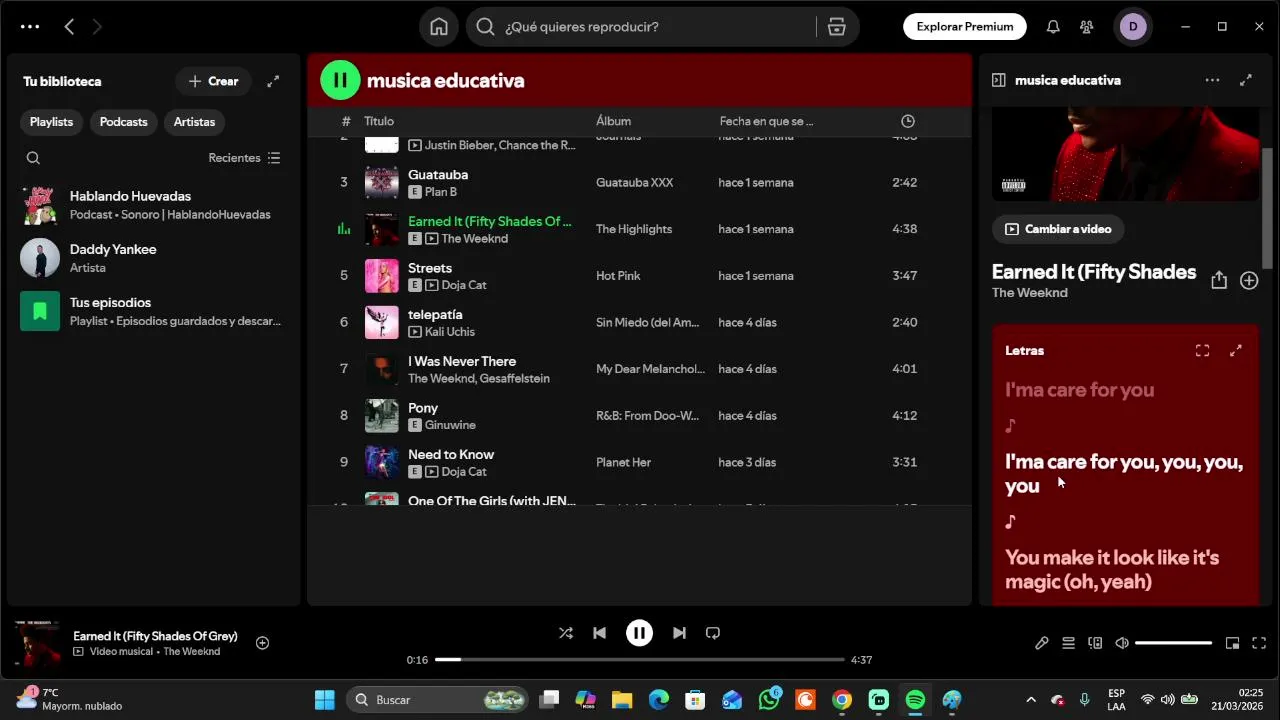1280x720 pixels.
Task: Open Tus episodios playlist
Action: click(153, 311)
